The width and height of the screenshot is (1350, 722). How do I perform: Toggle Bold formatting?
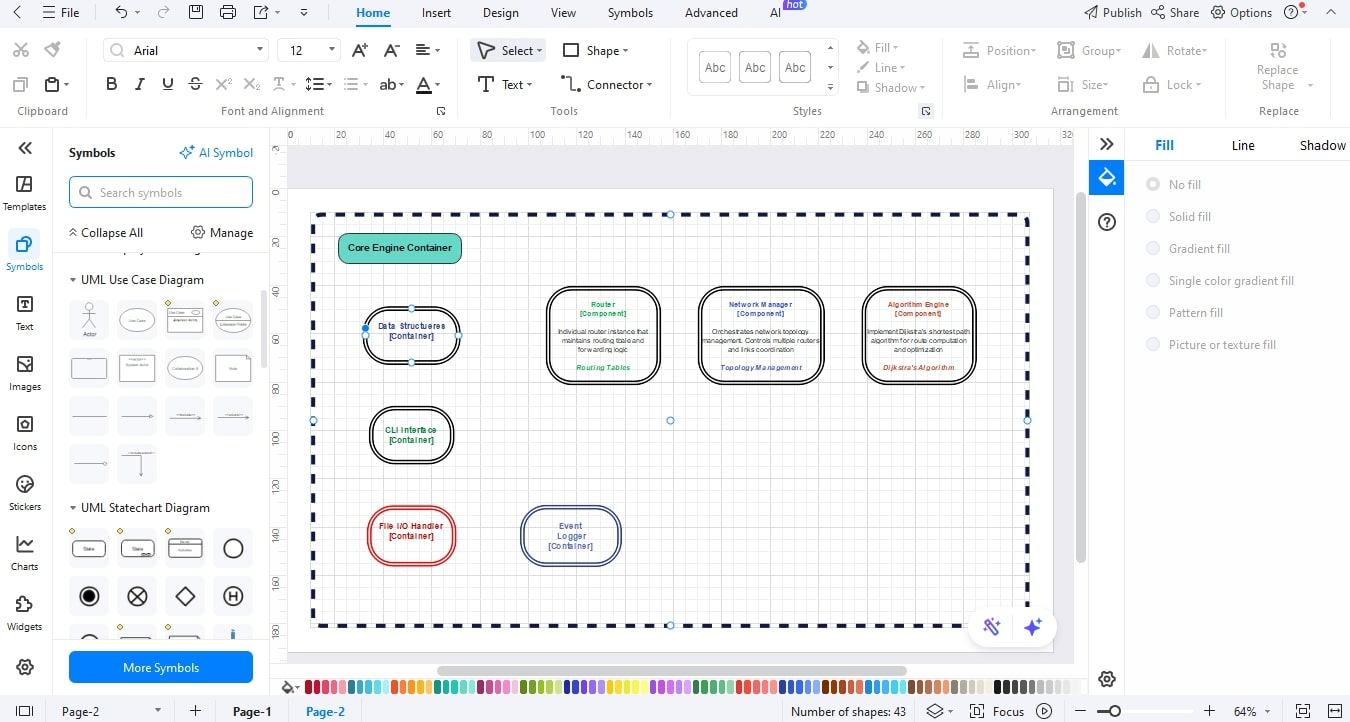click(x=111, y=84)
